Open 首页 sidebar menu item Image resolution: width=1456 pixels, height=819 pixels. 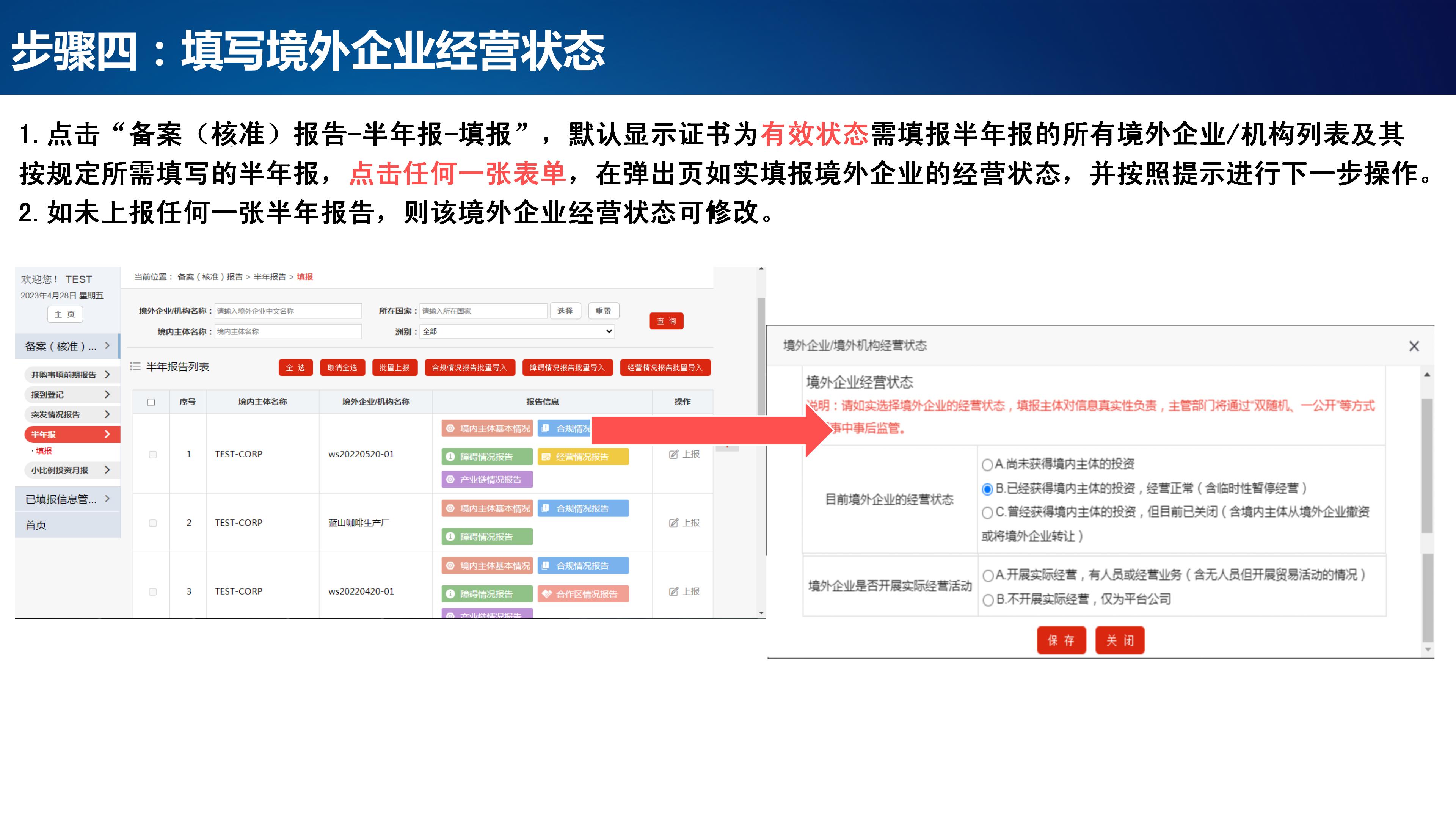[x=36, y=525]
